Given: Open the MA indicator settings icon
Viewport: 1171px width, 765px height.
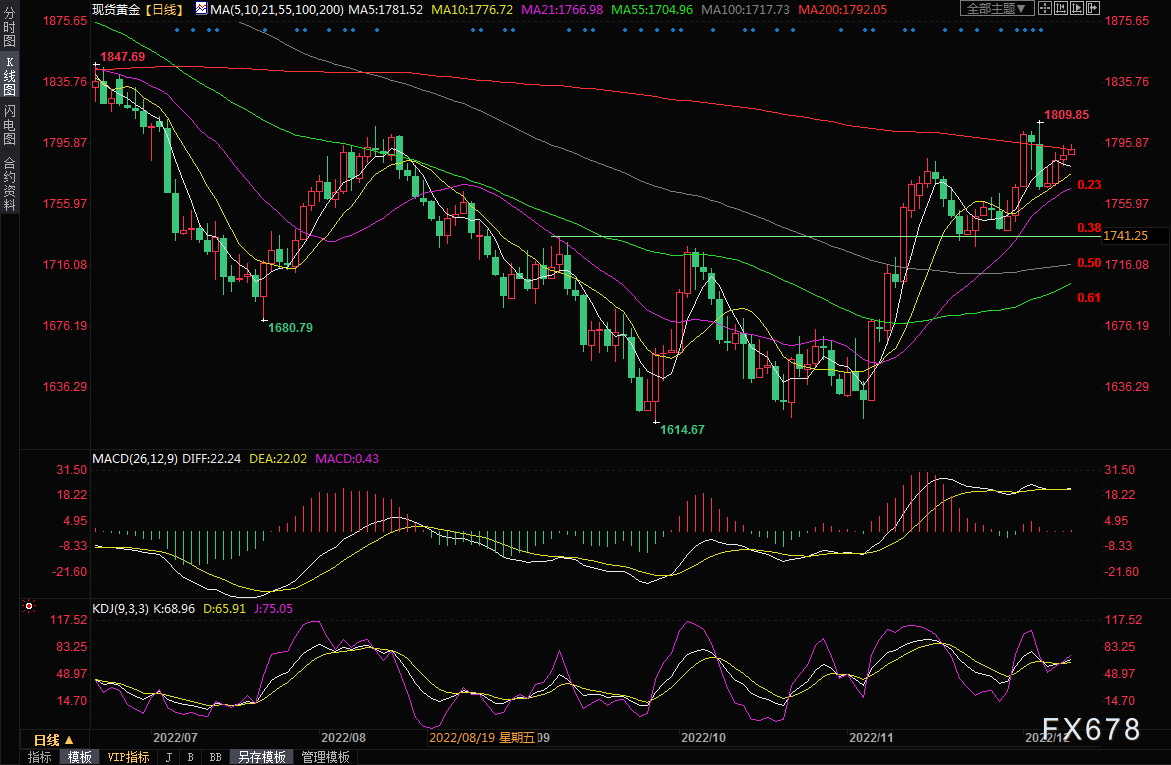Looking at the screenshot, I should pos(201,9).
